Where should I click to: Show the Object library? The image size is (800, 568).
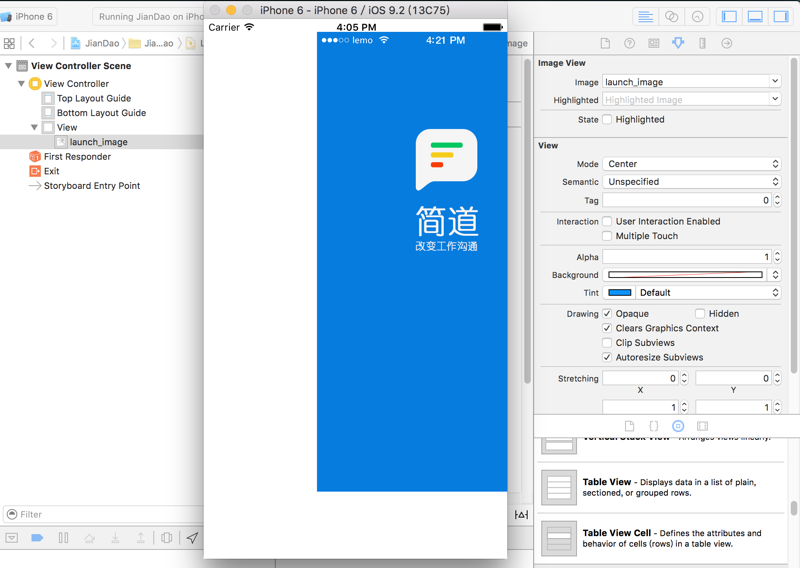678,426
